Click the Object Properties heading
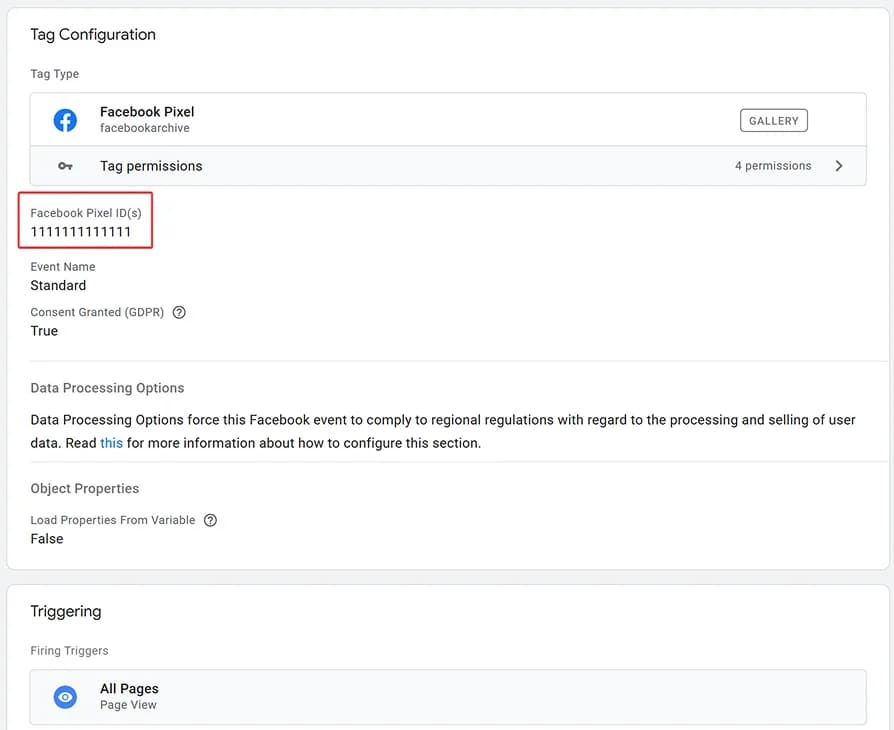Viewport: 894px width, 730px height. coord(84,489)
